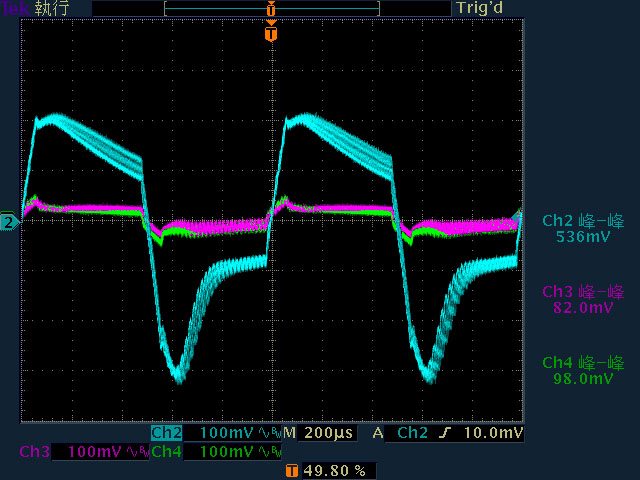The image size is (640, 480).
Task: Select the highlighted Ch2 channel label
Action: pos(166,434)
